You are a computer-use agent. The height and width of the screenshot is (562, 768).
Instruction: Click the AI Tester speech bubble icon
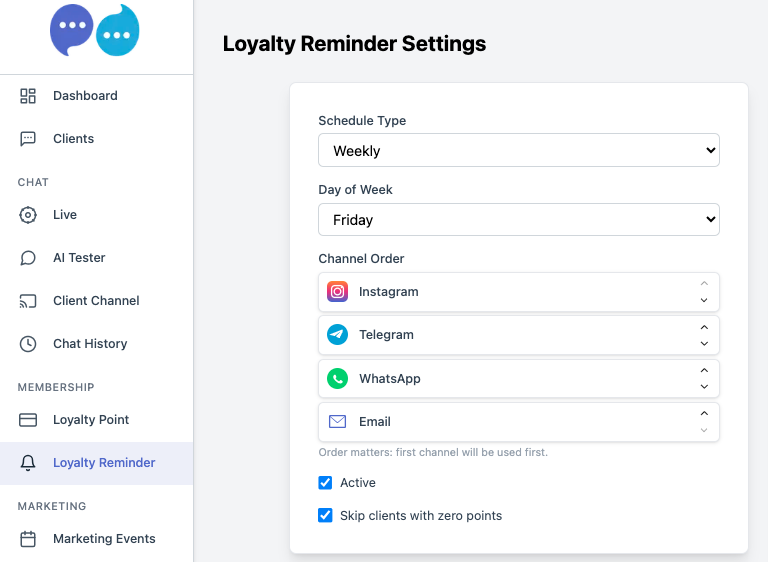pyautogui.click(x=28, y=258)
